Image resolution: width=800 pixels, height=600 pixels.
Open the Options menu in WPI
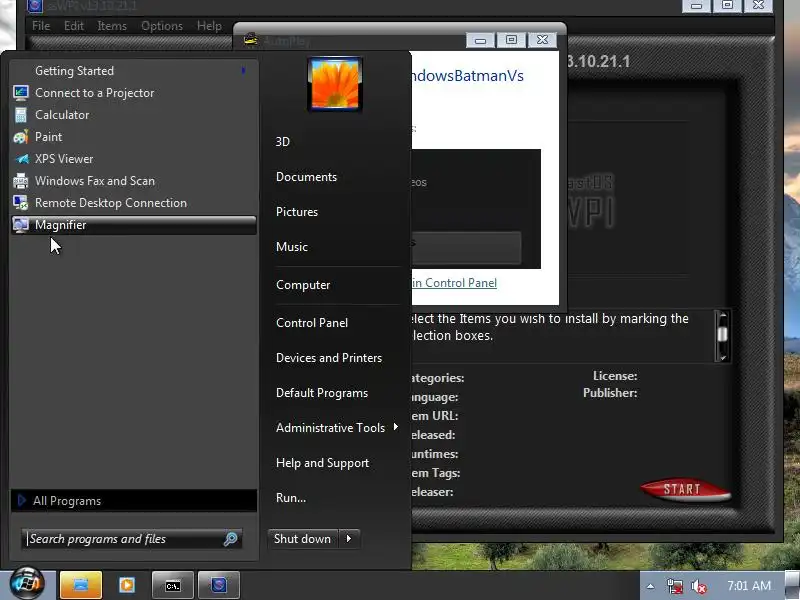point(162,26)
